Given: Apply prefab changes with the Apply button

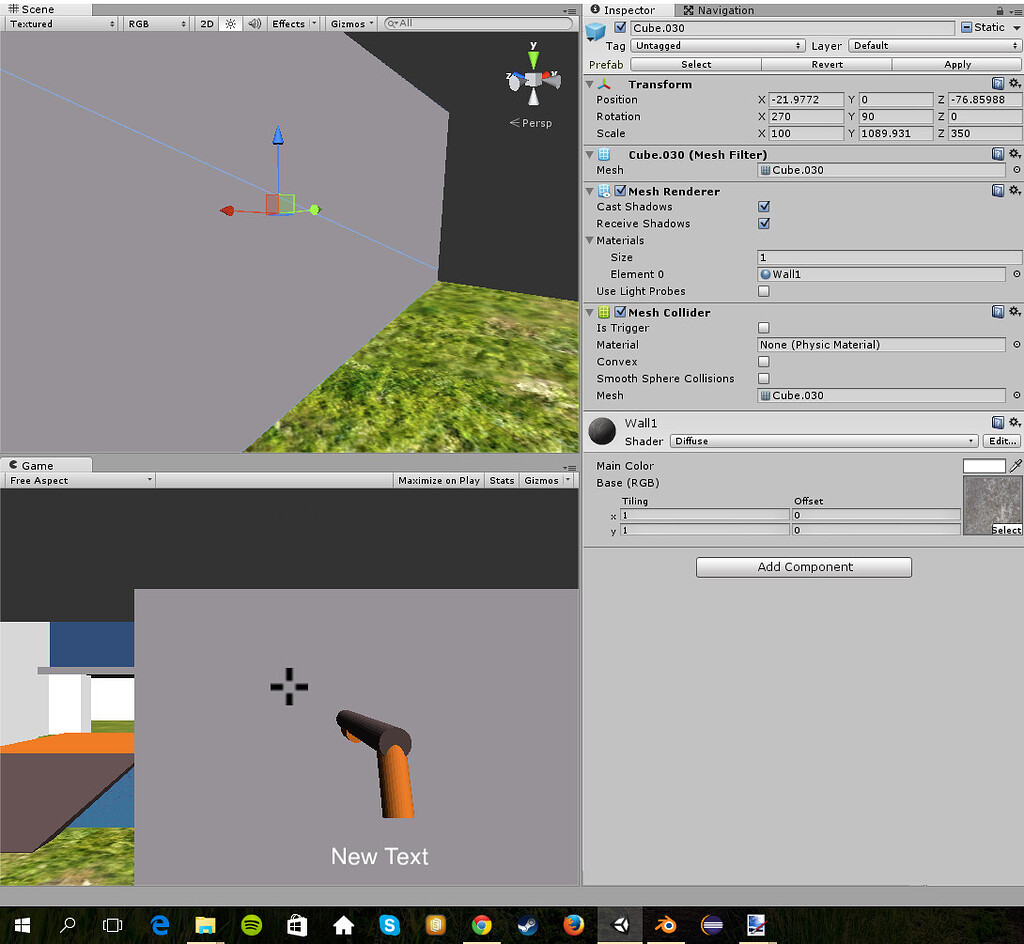Looking at the screenshot, I should [x=956, y=64].
